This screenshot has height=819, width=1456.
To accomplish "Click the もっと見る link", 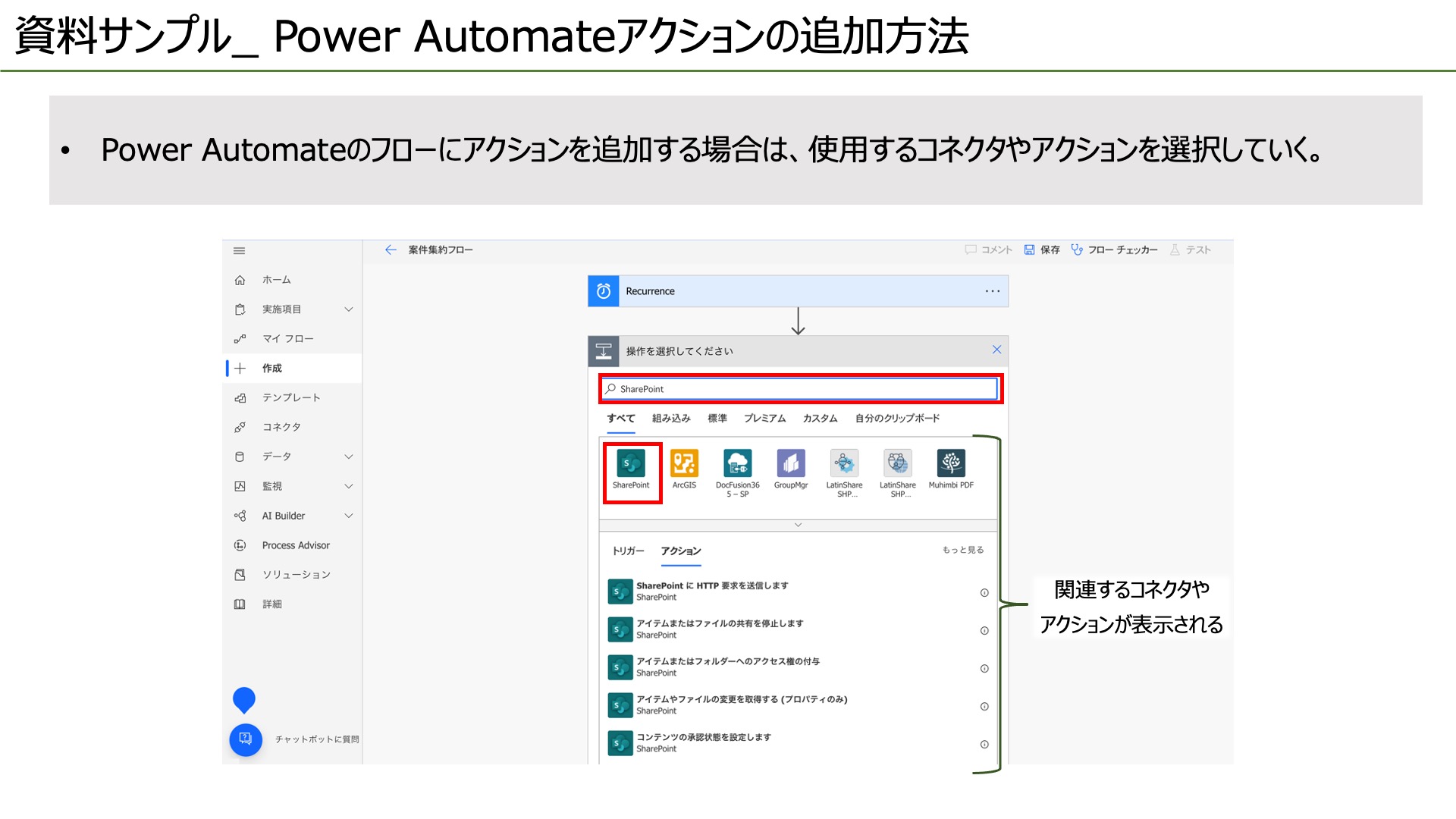I will (963, 550).
